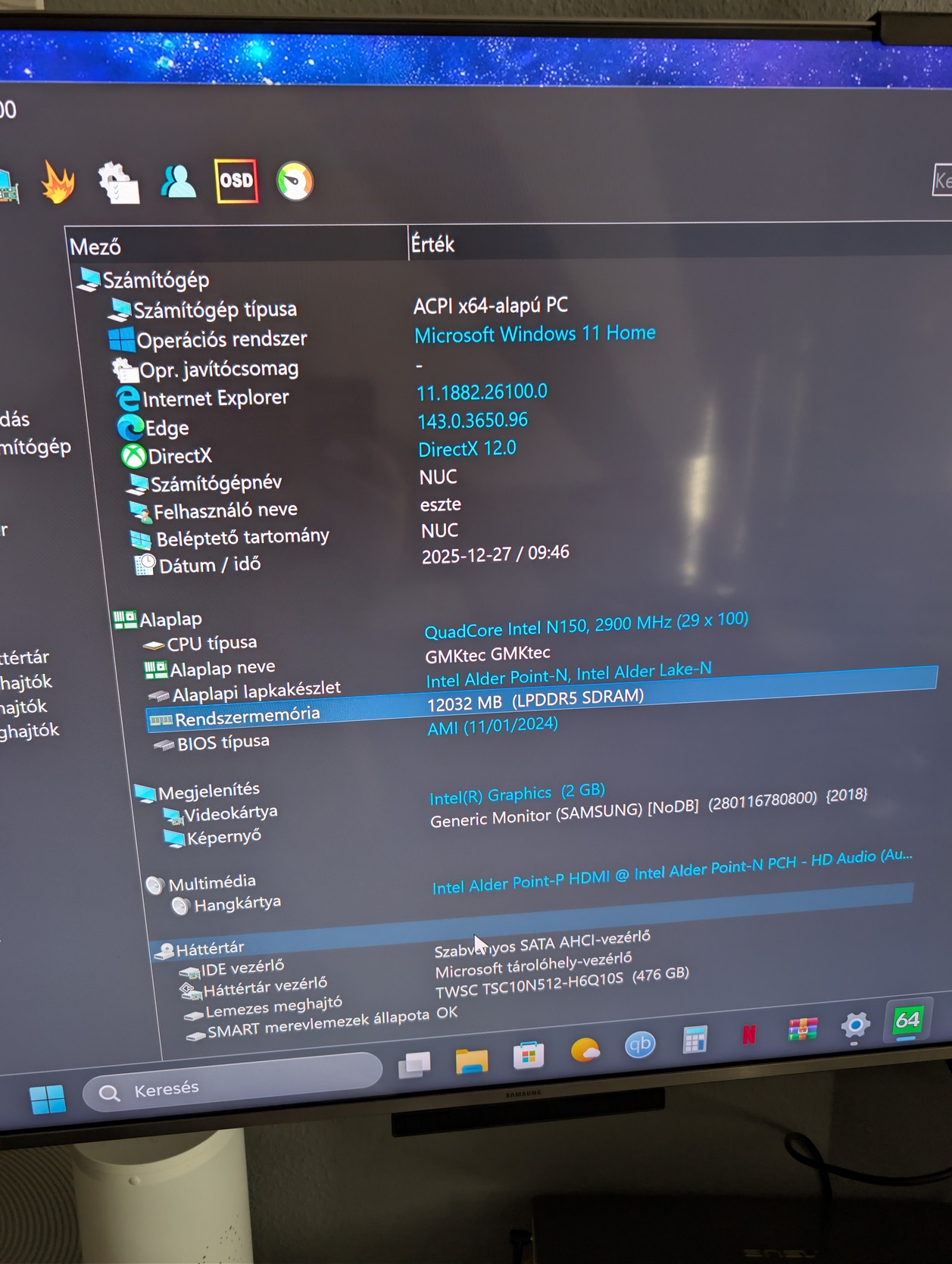Open the DirectX 12.0 link
This screenshot has width=952, height=1264.
pyautogui.click(x=467, y=448)
